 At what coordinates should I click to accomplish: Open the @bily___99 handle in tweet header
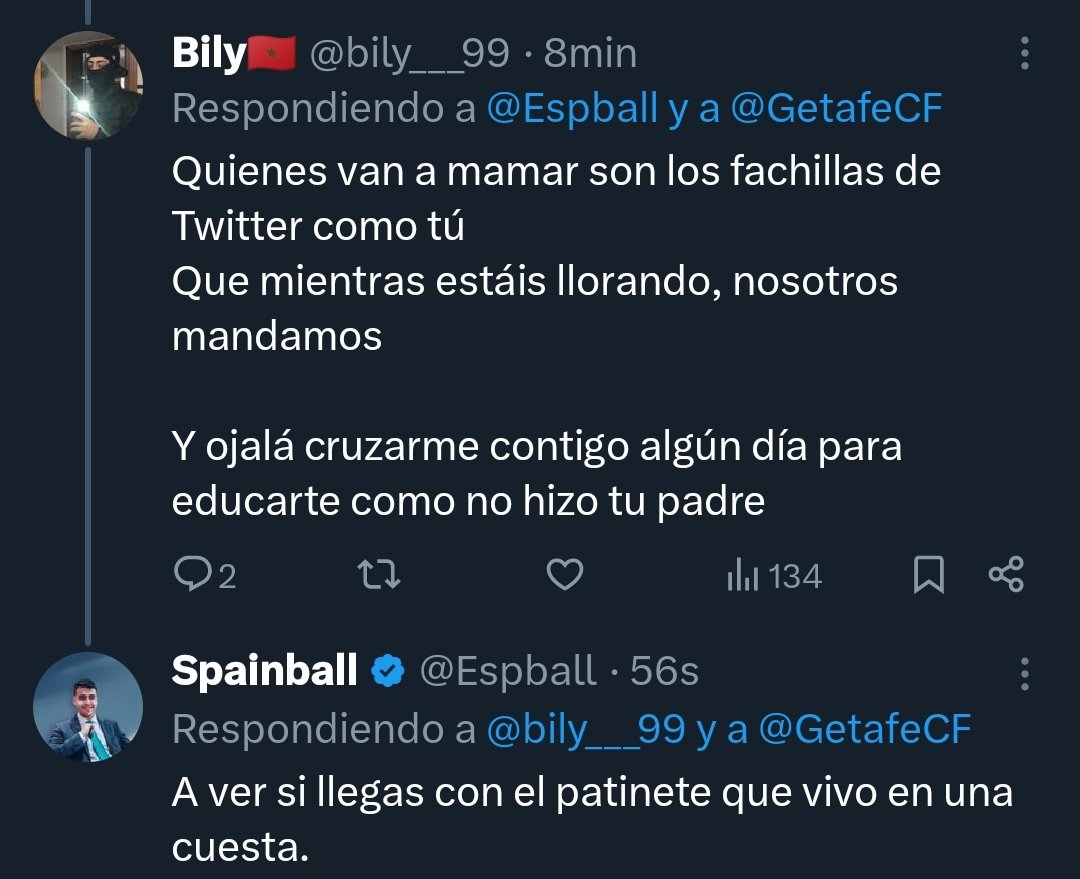point(410,54)
